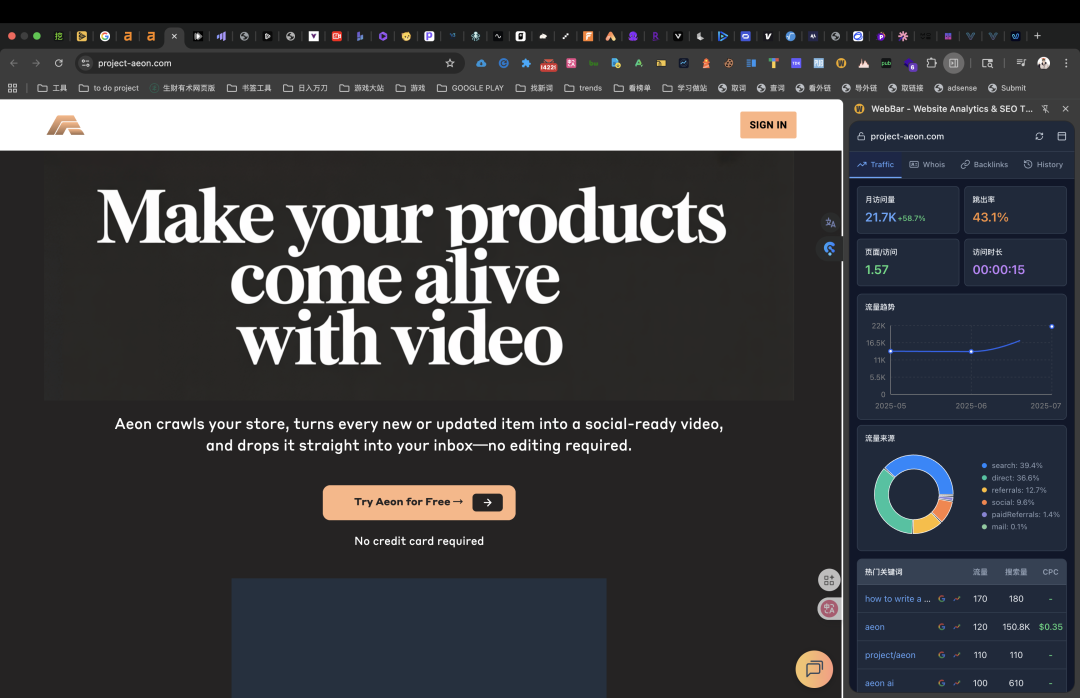
Task: Click the address bar showing project-aeon.com
Action: 269,63
